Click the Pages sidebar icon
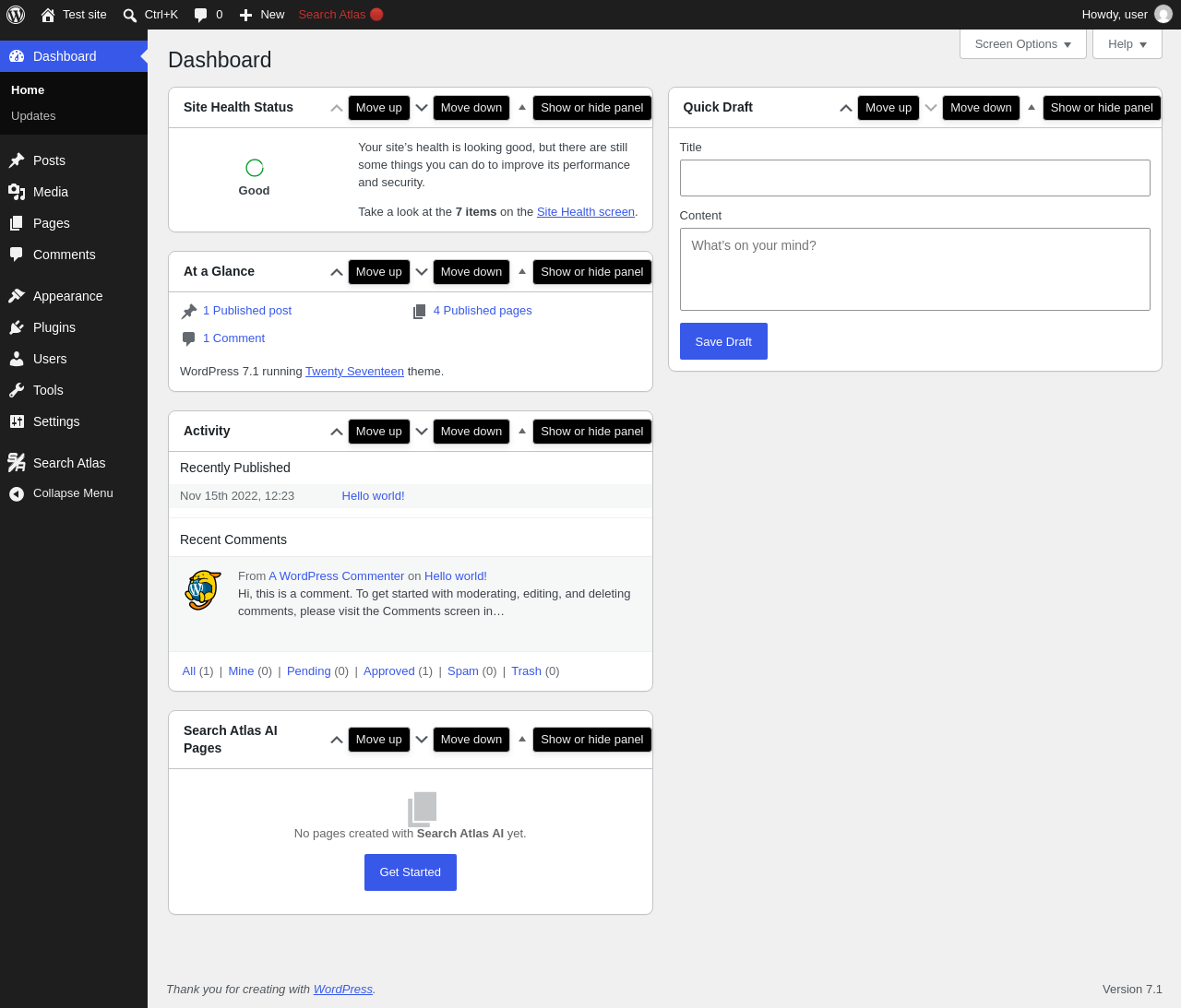Image resolution: width=1181 pixels, height=1008 pixels. [x=17, y=223]
